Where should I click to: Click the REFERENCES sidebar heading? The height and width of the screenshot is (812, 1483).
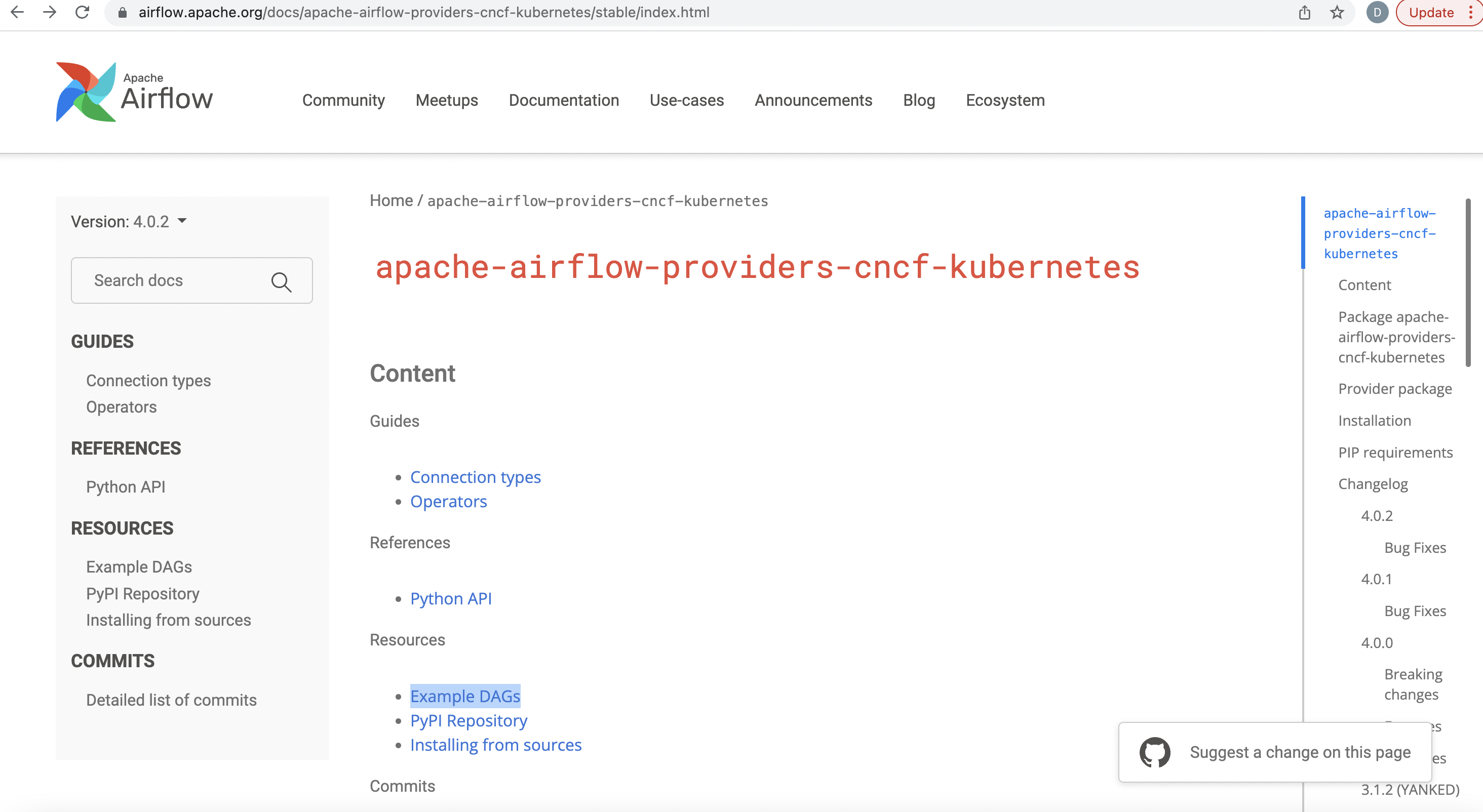coord(126,449)
